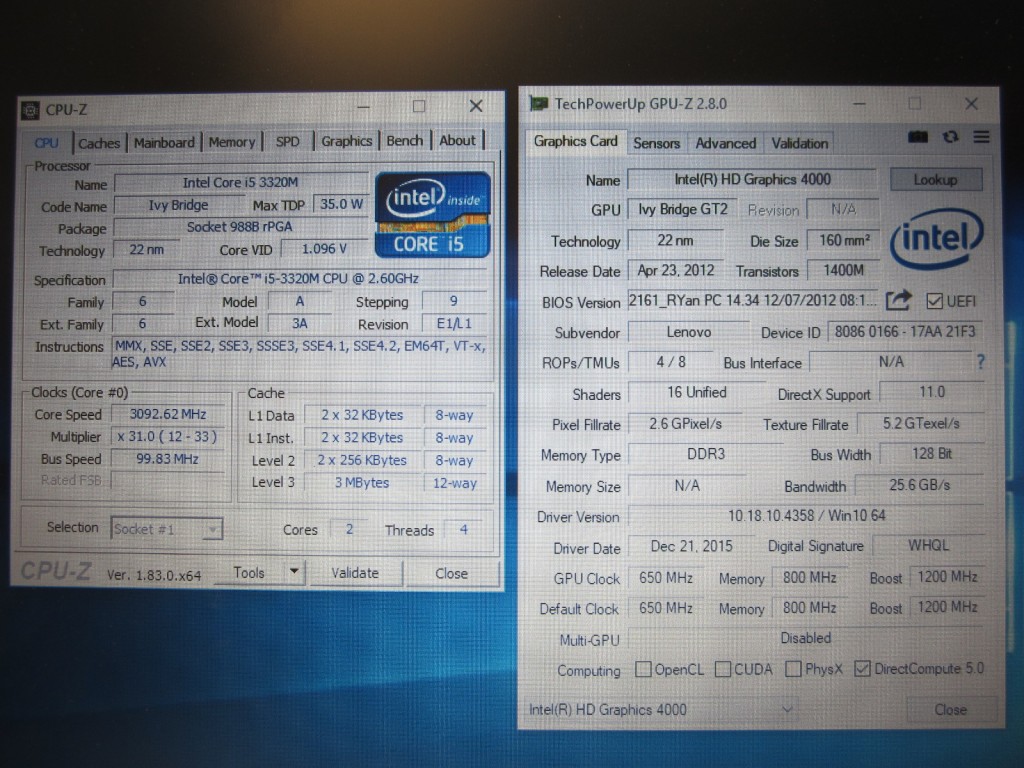Open the About tab
Viewport: 1024px width, 768px height.
click(x=457, y=140)
